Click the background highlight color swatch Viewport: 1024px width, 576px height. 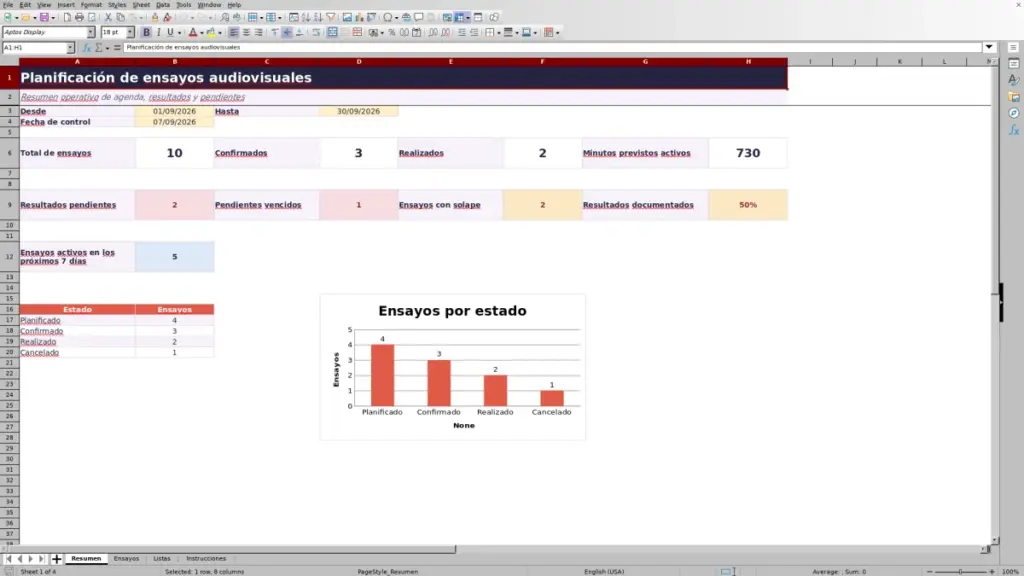[211, 33]
